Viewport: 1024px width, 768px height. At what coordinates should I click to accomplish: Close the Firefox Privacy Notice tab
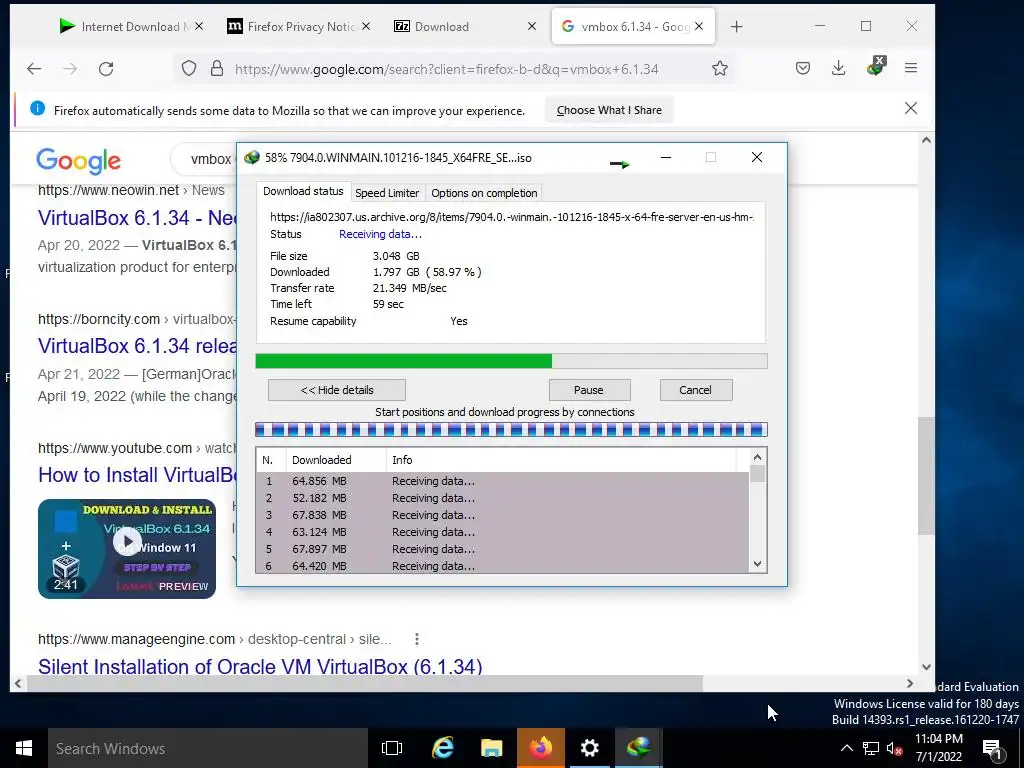(366, 26)
